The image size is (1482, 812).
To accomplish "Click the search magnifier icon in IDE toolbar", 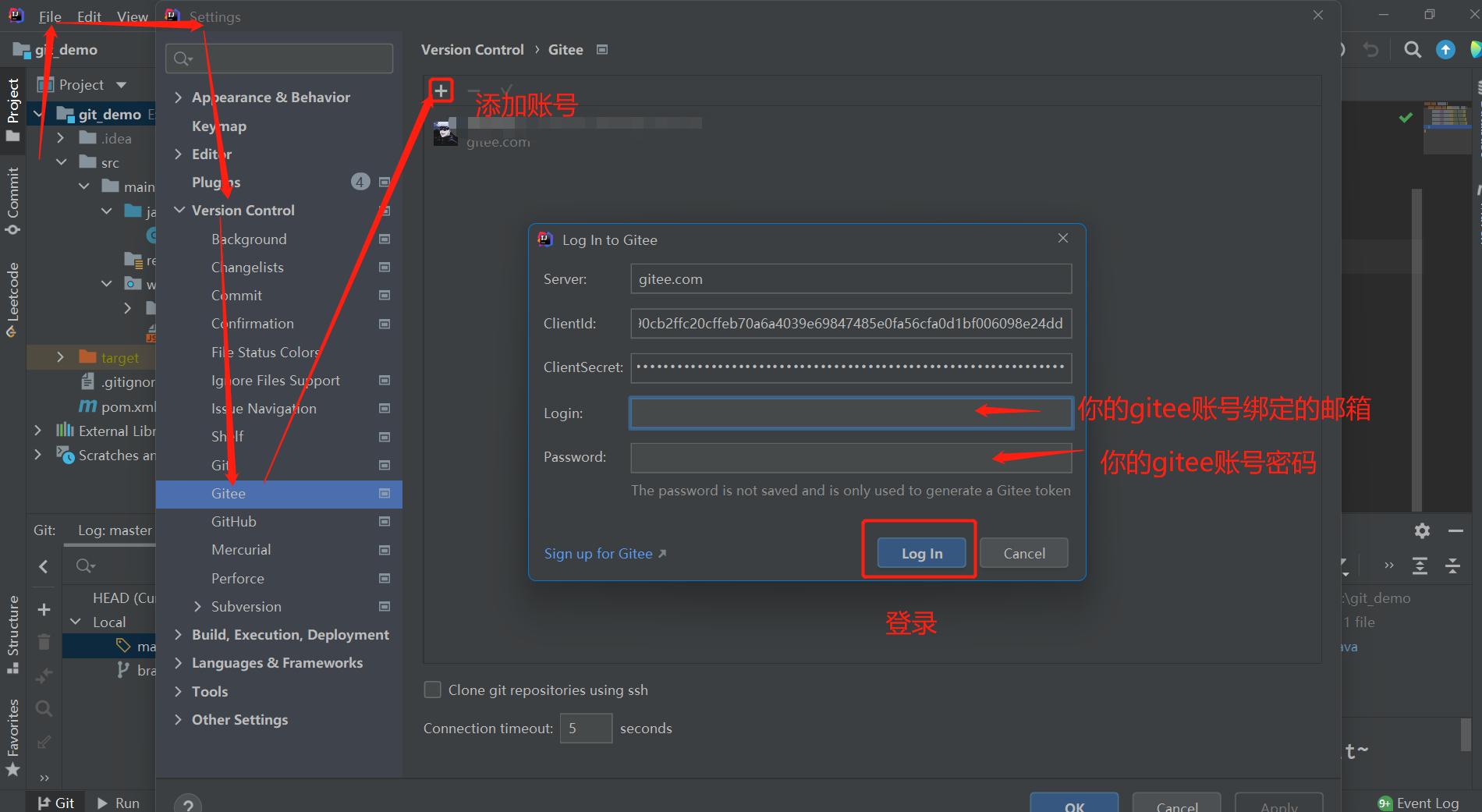I will (x=1413, y=50).
